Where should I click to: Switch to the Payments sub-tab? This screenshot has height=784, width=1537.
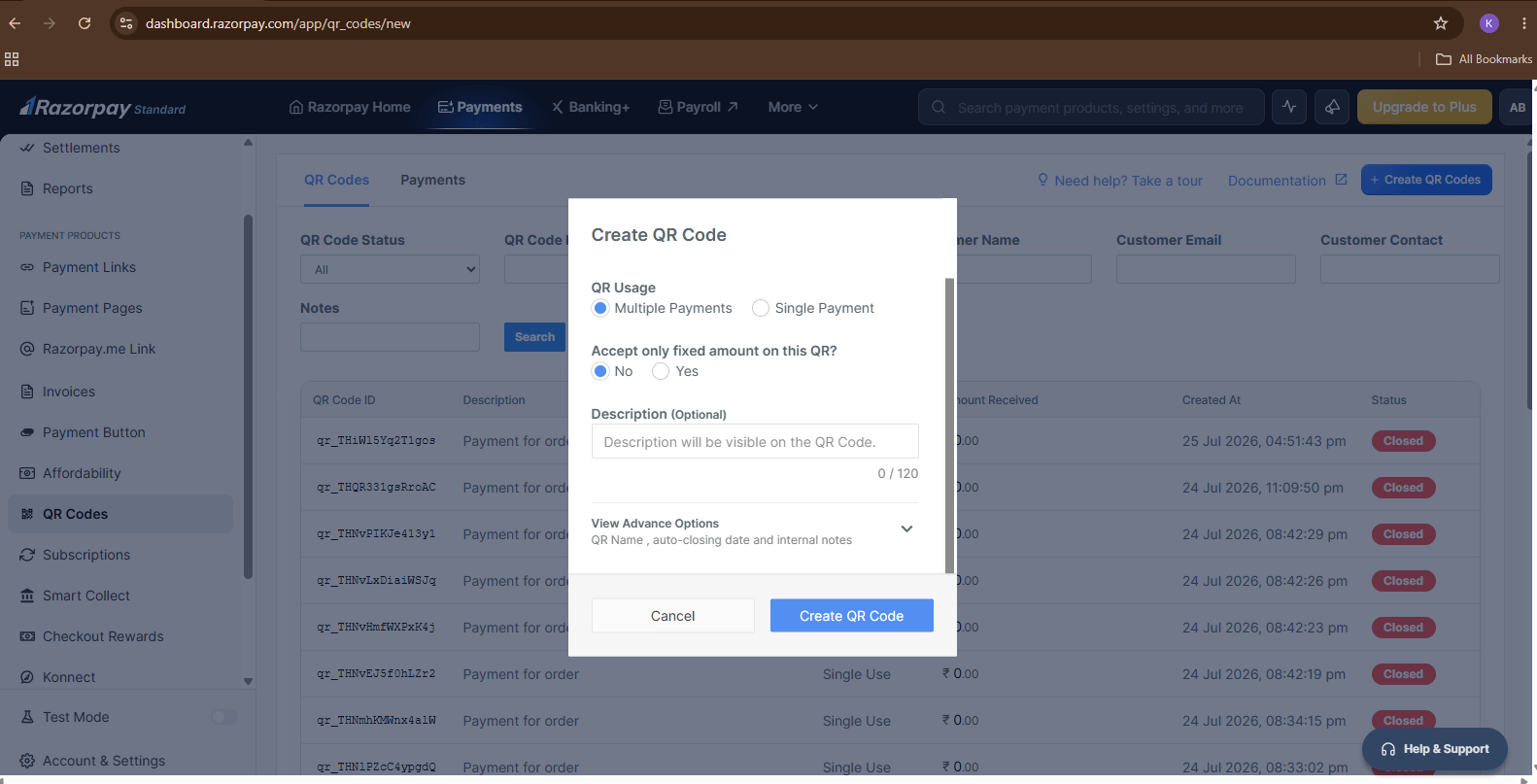click(x=432, y=180)
